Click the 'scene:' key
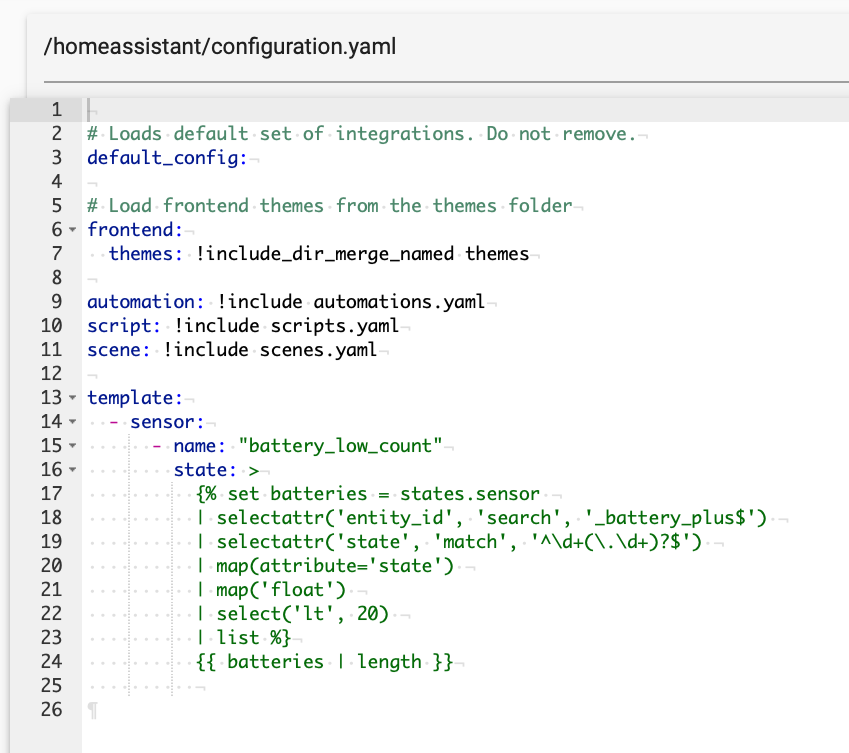Image resolution: width=849 pixels, height=753 pixels. [x=119, y=350]
